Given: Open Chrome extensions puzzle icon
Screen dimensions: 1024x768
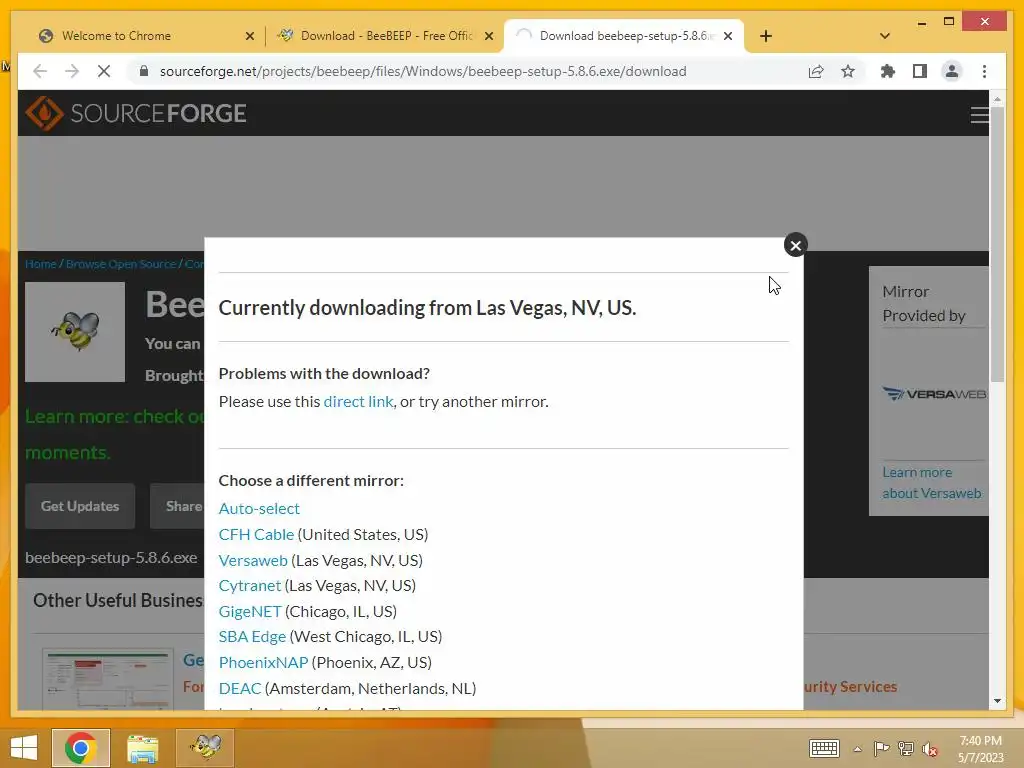Looking at the screenshot, I should [888, 71].
